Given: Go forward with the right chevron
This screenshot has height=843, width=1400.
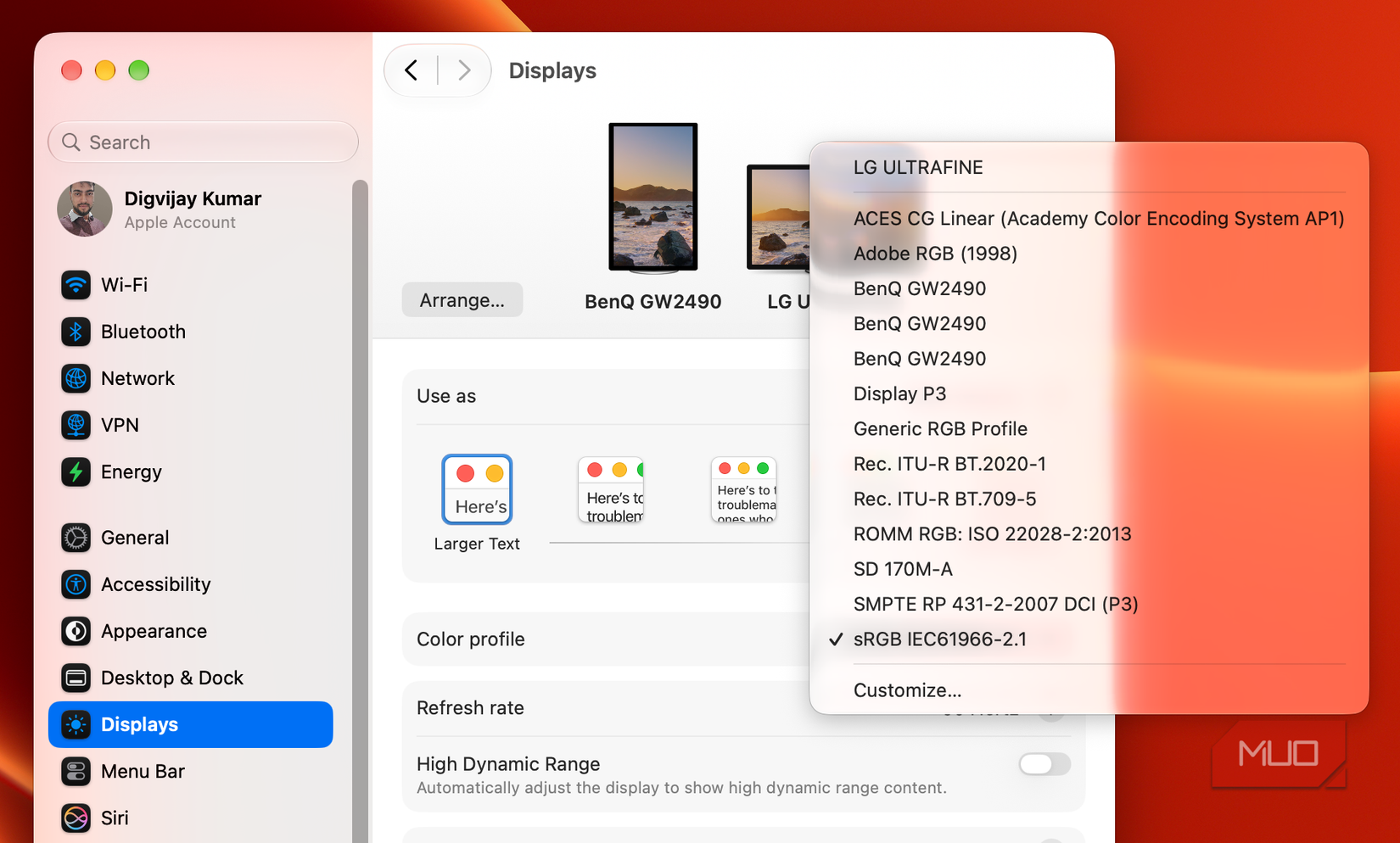Looking at the screenshot, I should point(464,70).
